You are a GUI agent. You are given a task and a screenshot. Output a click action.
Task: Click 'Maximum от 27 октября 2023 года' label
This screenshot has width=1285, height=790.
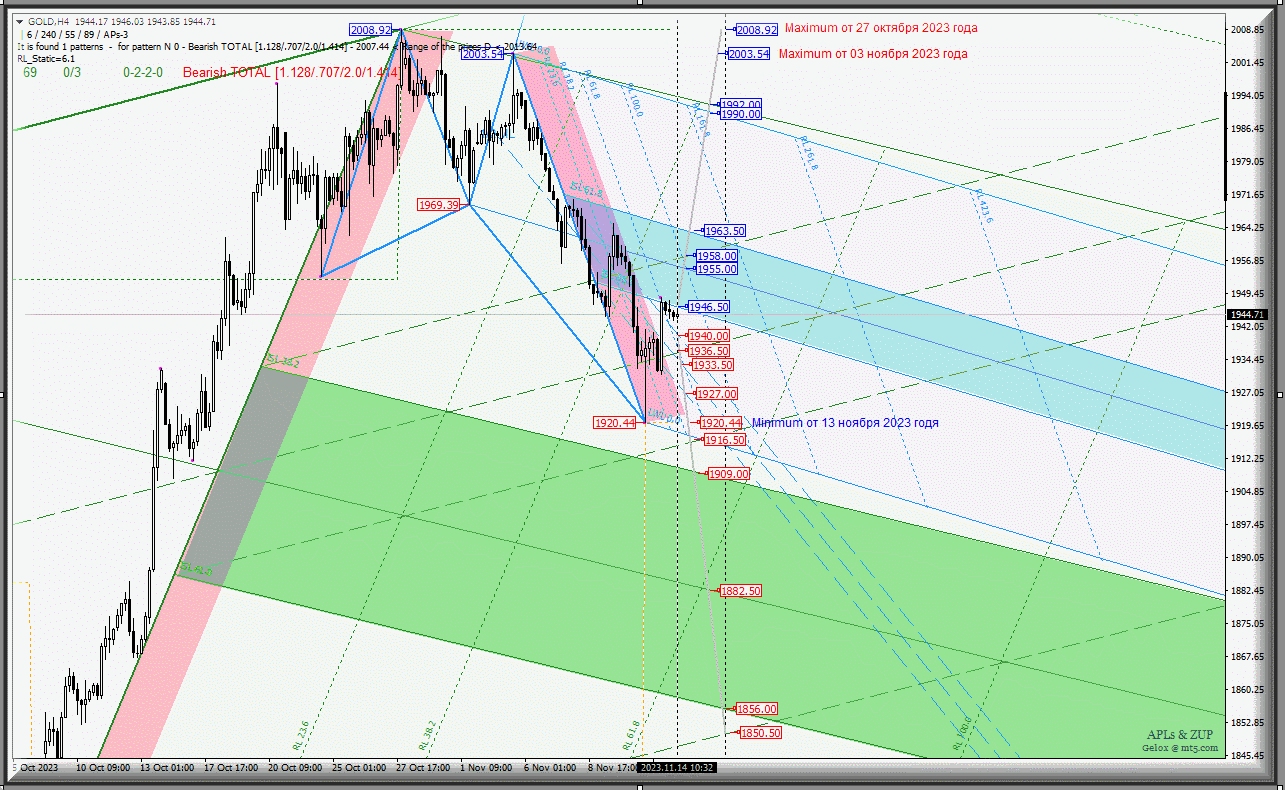881,28
